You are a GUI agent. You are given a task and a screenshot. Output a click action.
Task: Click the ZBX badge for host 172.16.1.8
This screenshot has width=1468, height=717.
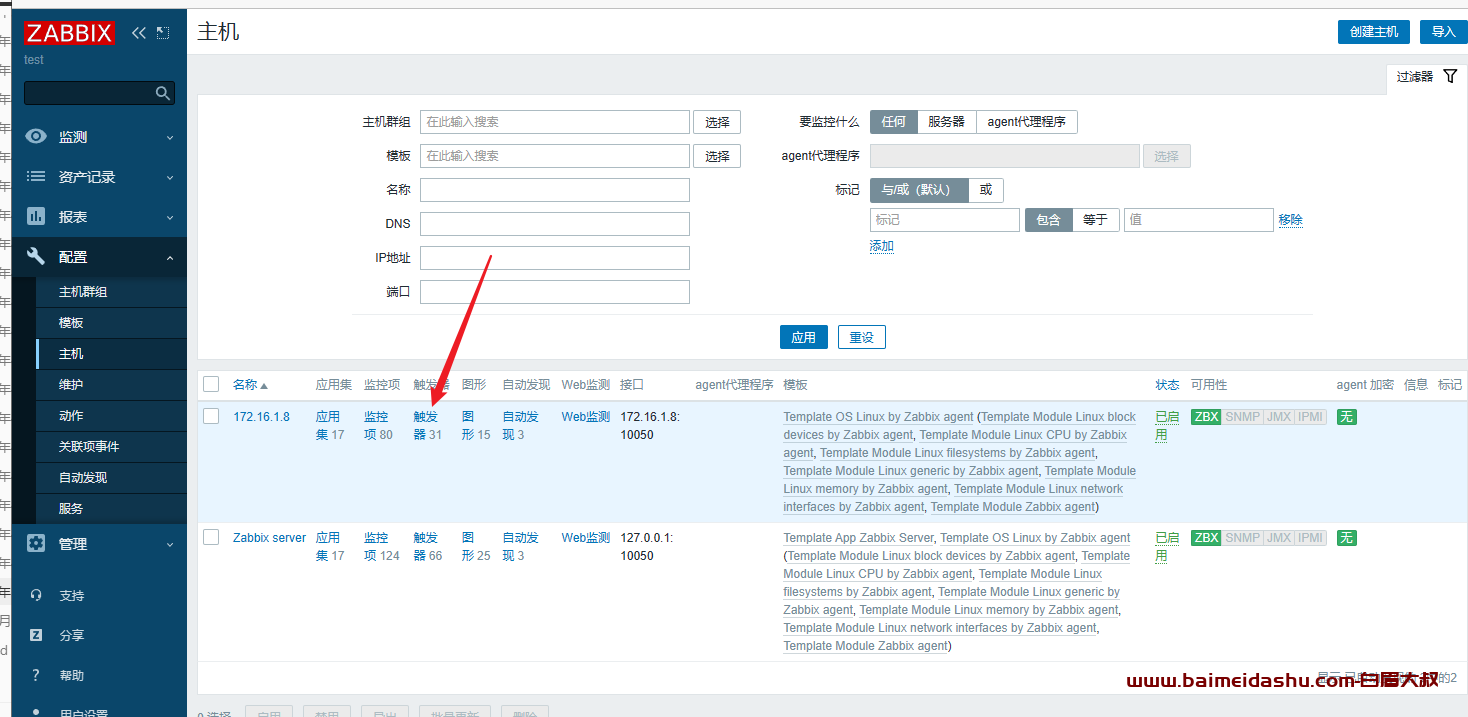[x=1206, y=417]
